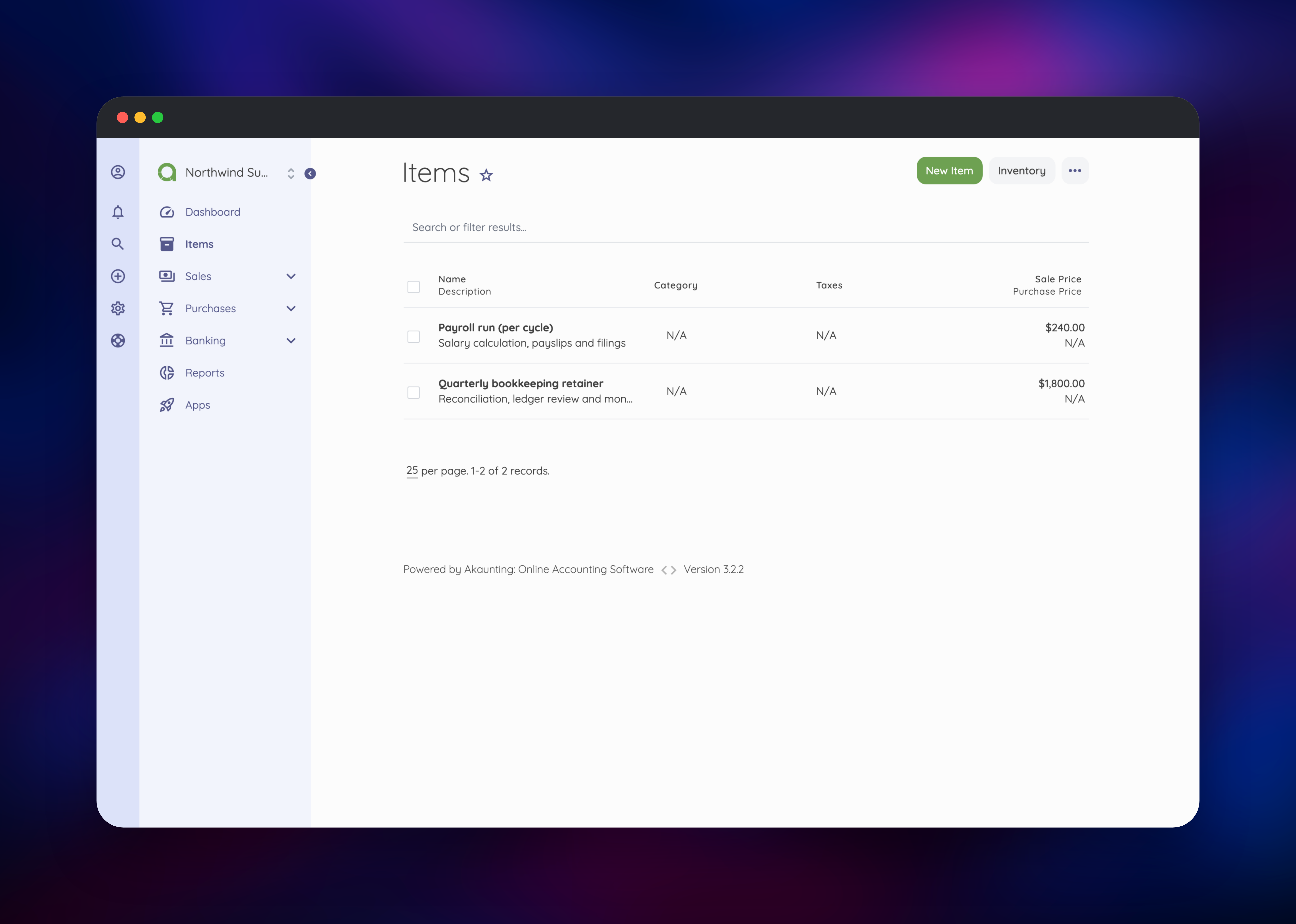Expand the Sales menu chevron
Viewport: 1296px width, 924px height.
(x=291, y=277)
